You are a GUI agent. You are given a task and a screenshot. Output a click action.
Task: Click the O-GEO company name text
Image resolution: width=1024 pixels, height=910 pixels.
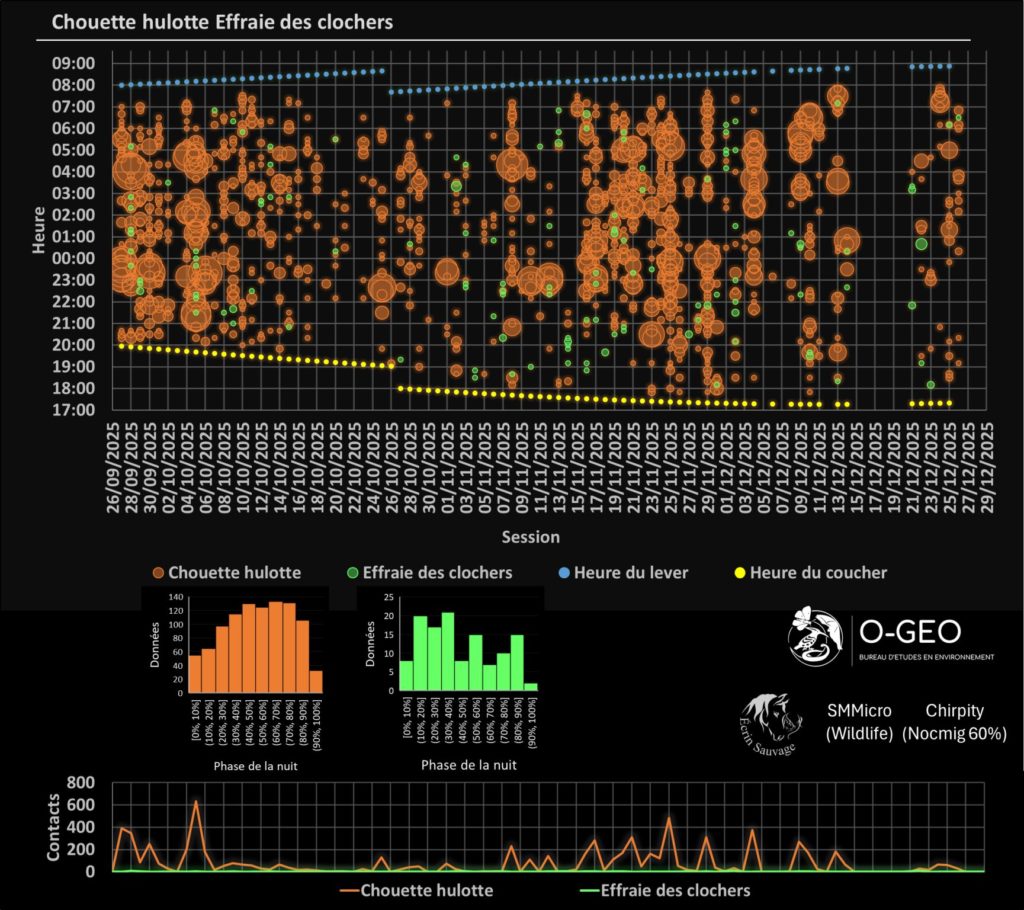pyautogui.click(x=910, y=630)
